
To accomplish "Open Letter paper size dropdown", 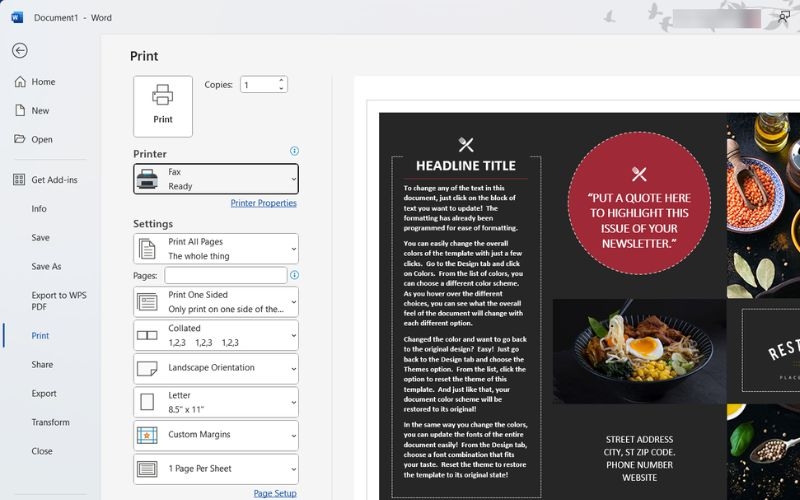I will click(216, 402).
